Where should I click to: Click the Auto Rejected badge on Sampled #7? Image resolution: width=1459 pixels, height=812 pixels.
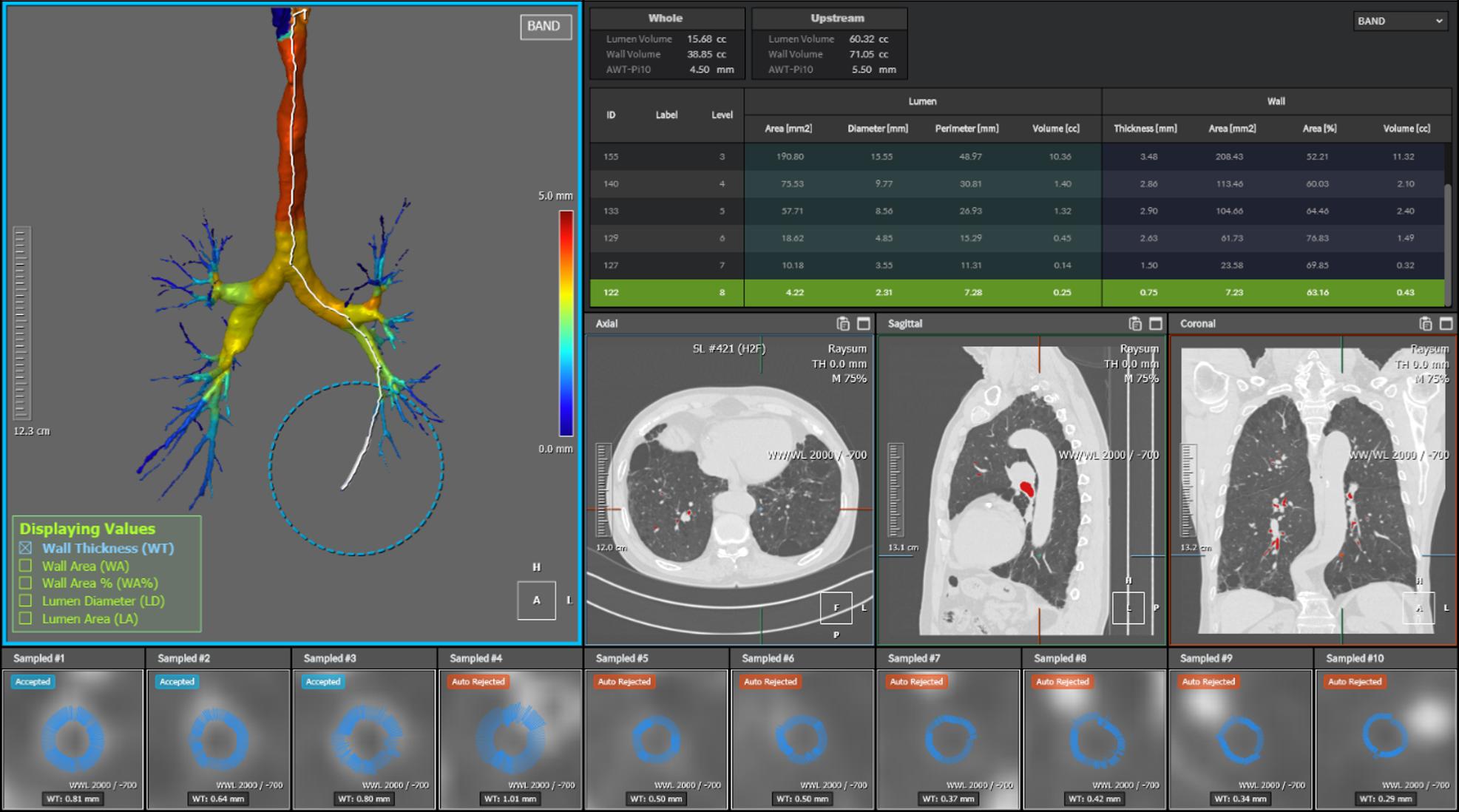point(915,682)
